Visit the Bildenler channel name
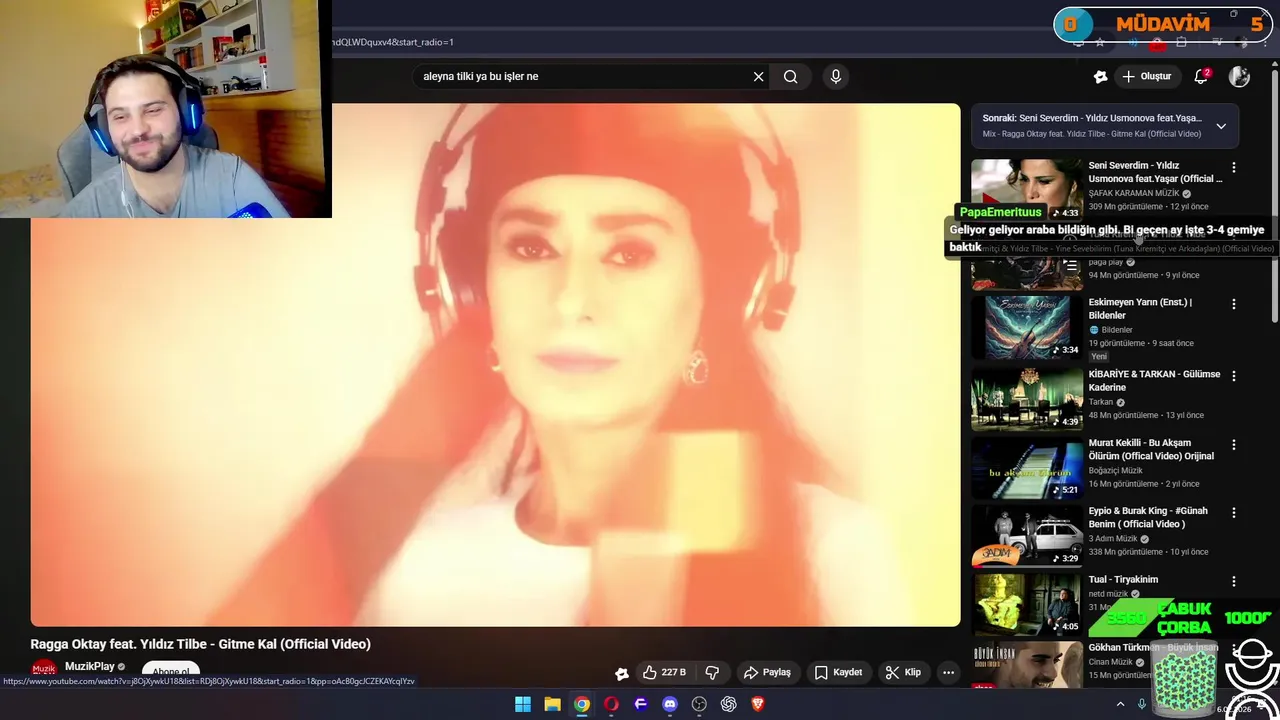Image resolution: width=1280 pixels, height=720 pixels. (1116, 330)
